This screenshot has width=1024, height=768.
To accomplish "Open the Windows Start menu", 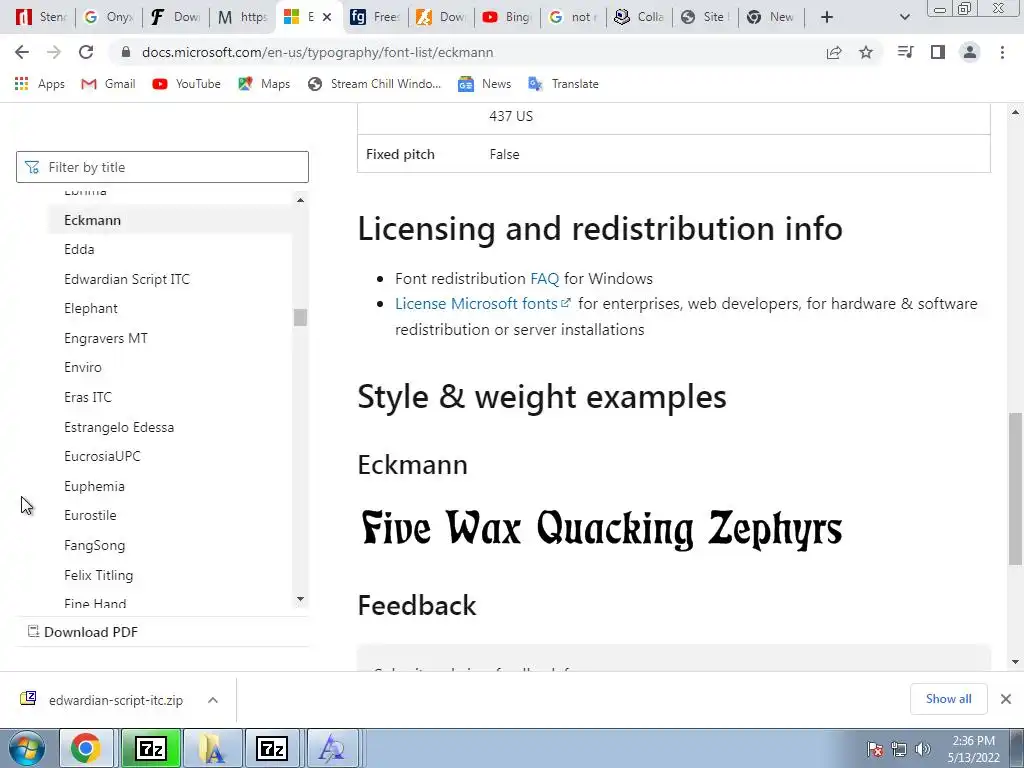I will (27, 748).
